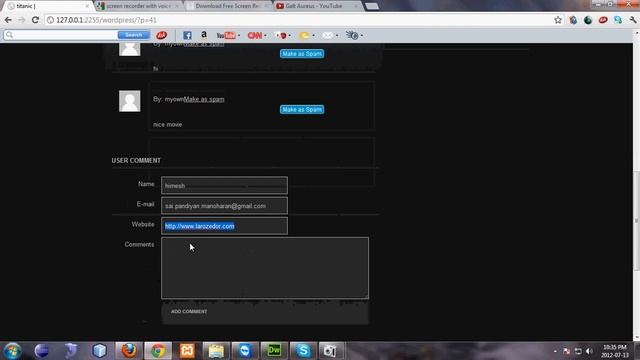Image resolution: width=640 pixels, height=360 pixels.
Task: Click the weather icon in toolbar
Action: tap(304, 36)
